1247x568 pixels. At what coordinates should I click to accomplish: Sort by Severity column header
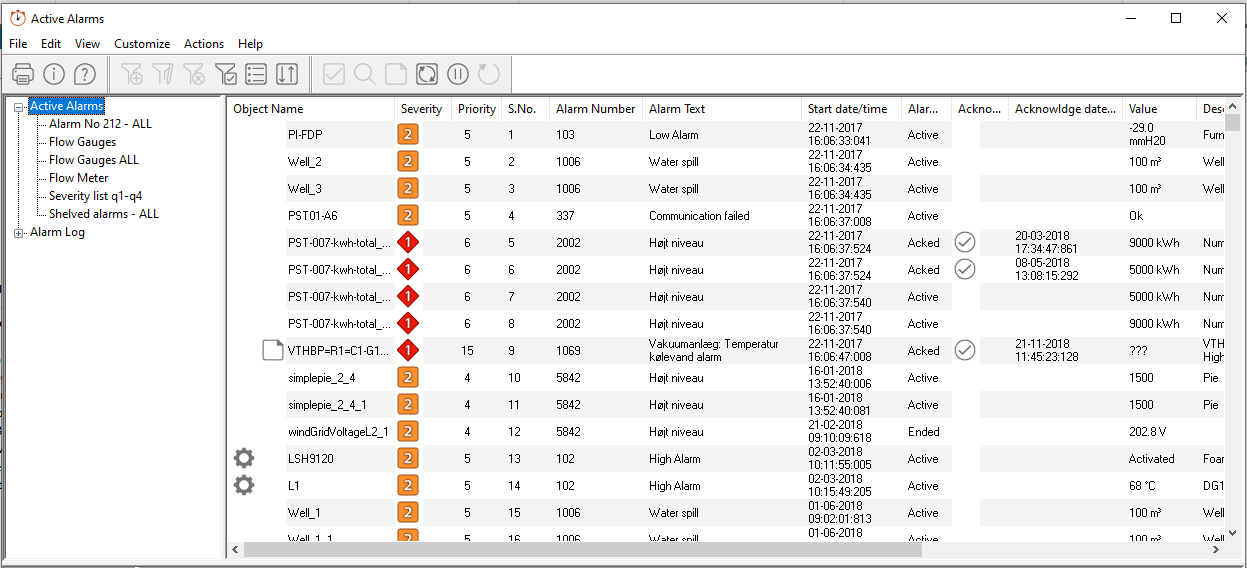click(421, 109)
